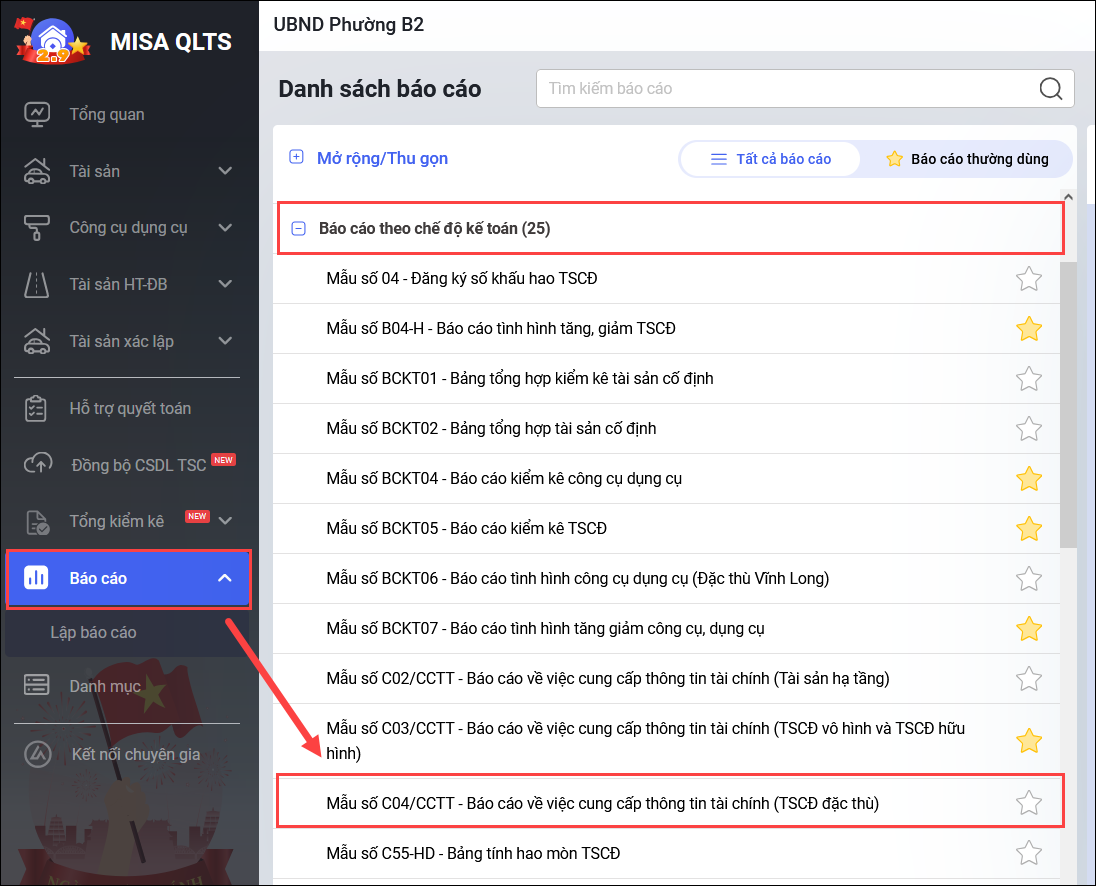Unstar the BCKT05 report

[1029, 528]
